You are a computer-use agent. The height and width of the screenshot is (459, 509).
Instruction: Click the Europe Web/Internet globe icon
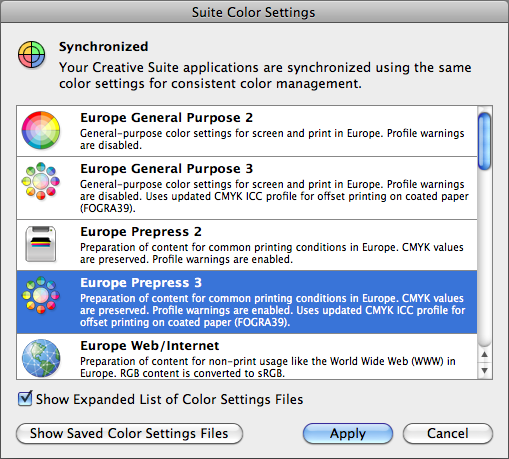pos(41,358)
